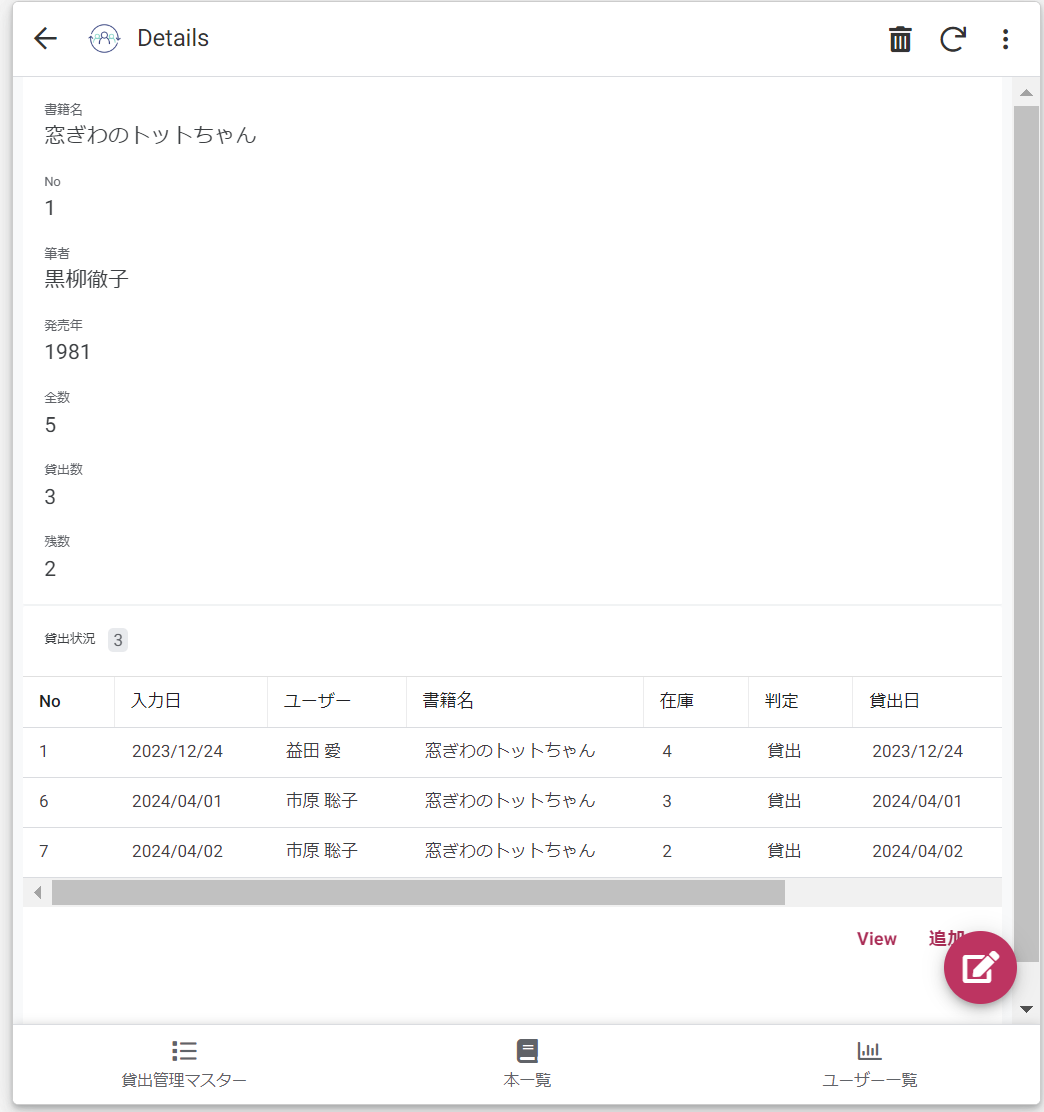Click the app logo beside Details
This screenshot has width=1044, height=1112.
(104, 39)
